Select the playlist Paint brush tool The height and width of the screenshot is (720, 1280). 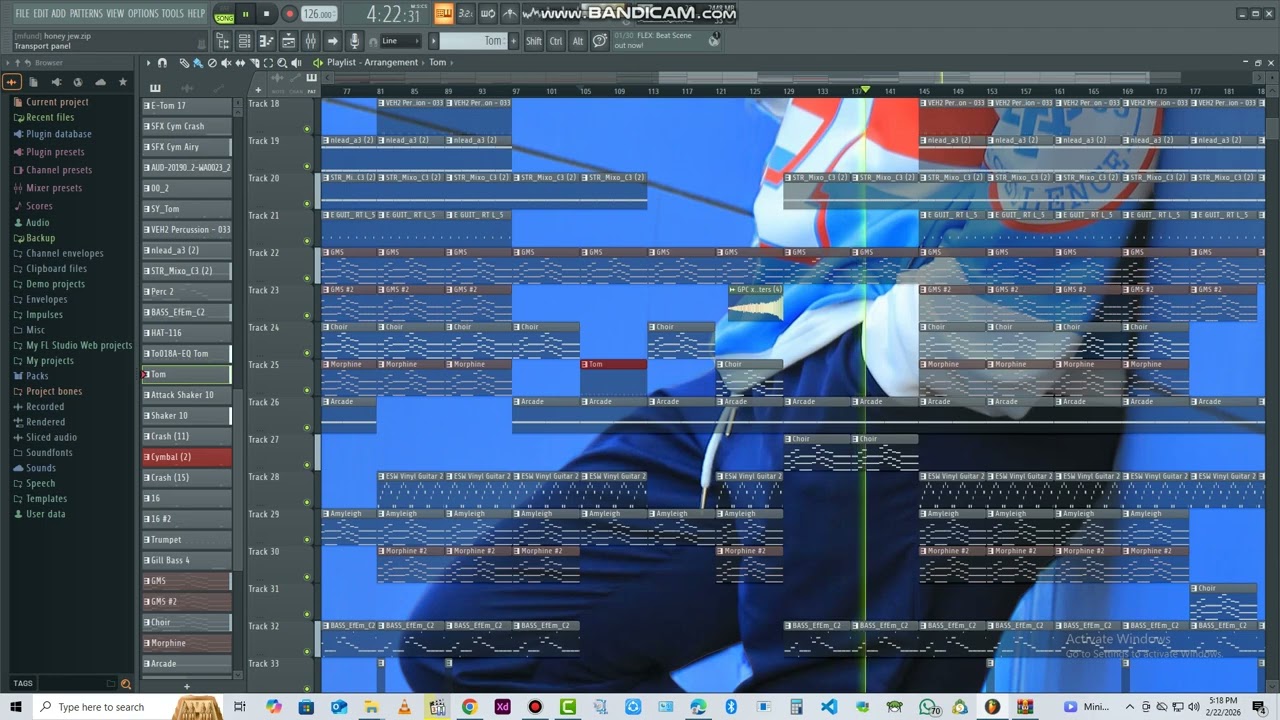tap(198, 63)
